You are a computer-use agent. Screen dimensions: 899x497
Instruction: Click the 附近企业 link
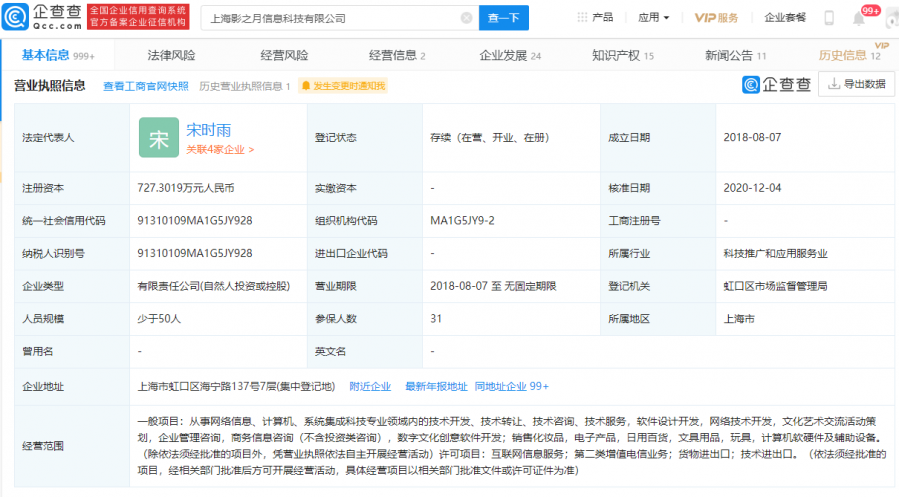point(370,386)
